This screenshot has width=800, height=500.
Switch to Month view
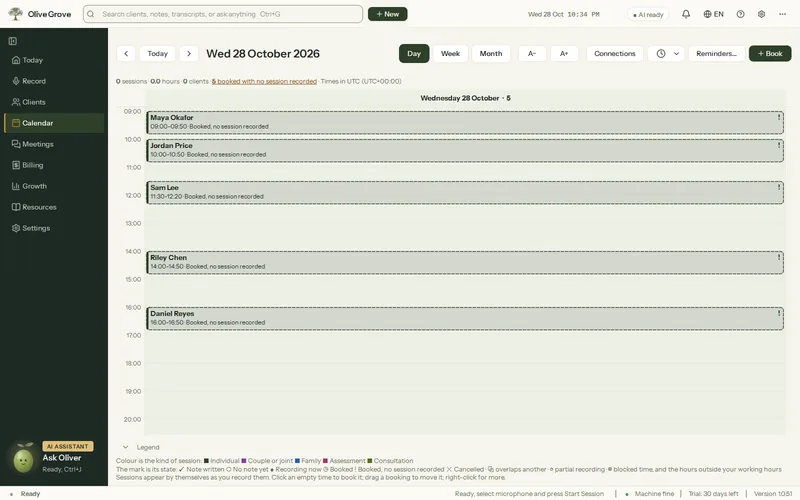491,54
